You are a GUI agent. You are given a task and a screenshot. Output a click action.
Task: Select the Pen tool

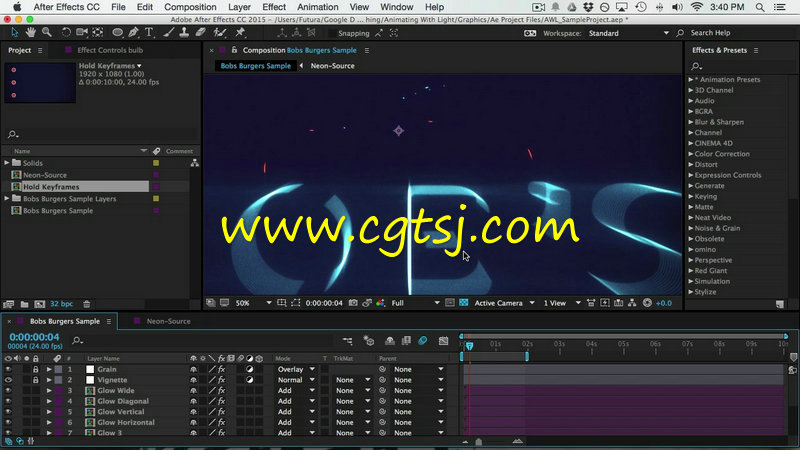point(134,33)
